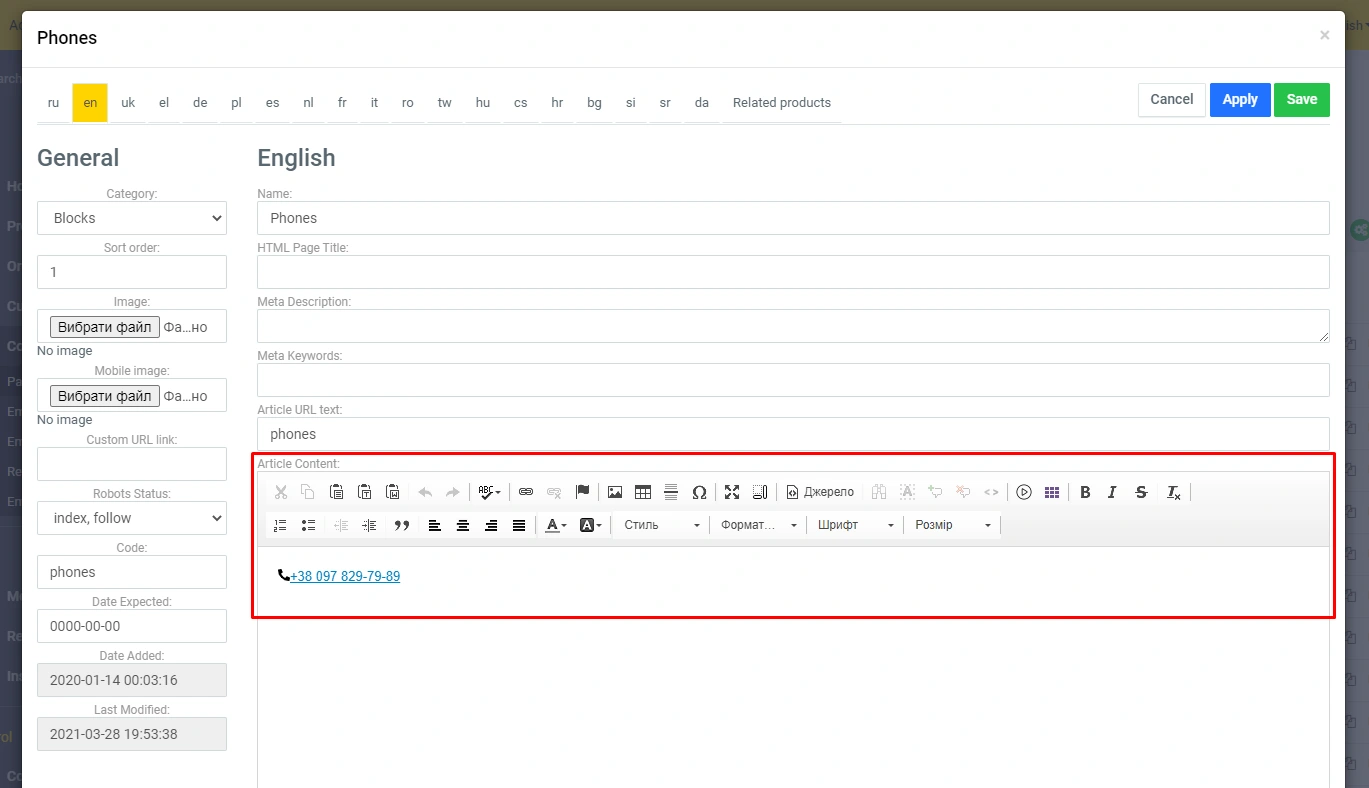The width and height of the screenshot is (1369, 788).
Task: Insert a block quote
Action: [402, 525]
